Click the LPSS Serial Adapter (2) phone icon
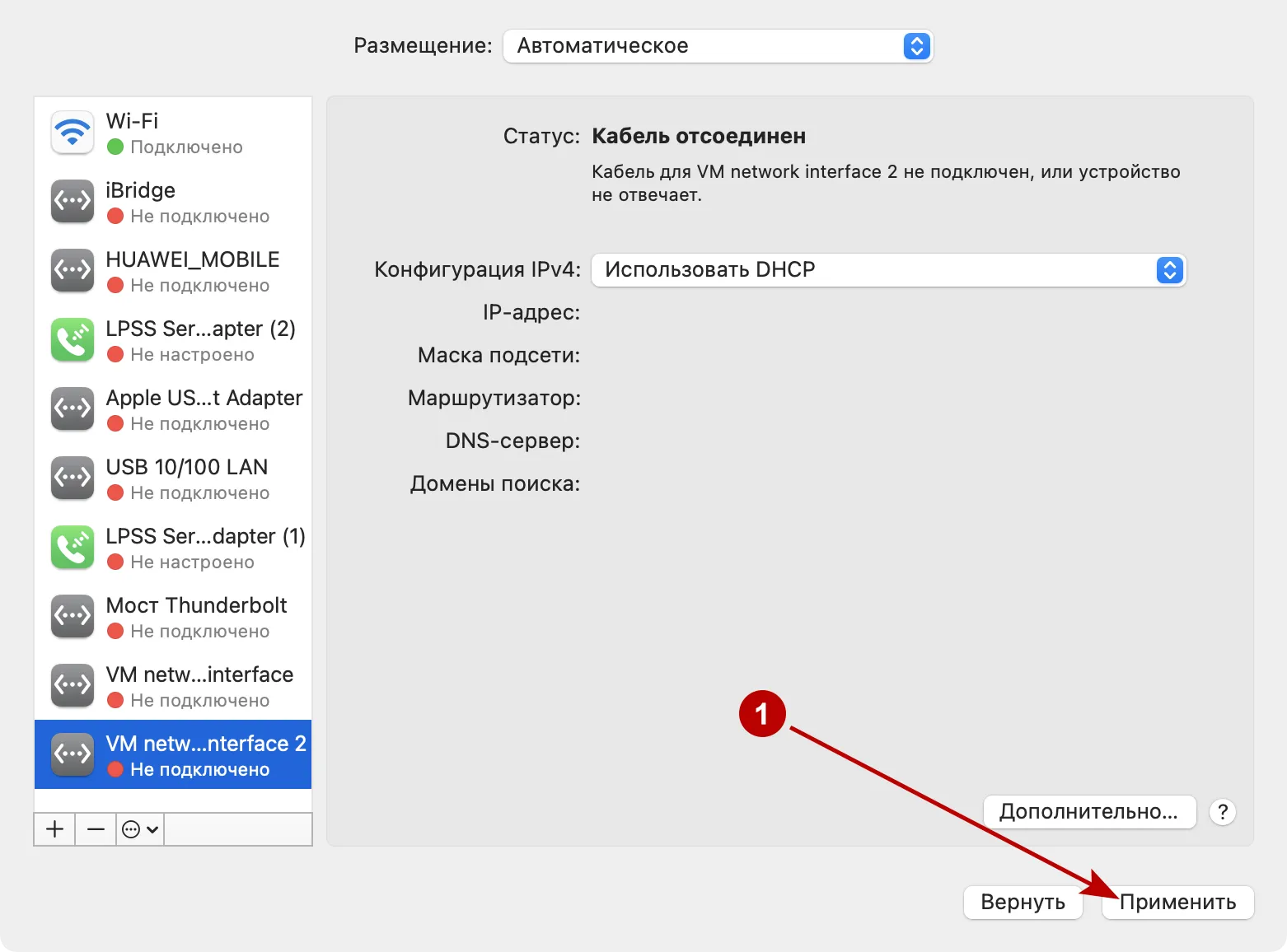Image resolution: width=1287 pixels, height=952 pixels. [72, 339]
